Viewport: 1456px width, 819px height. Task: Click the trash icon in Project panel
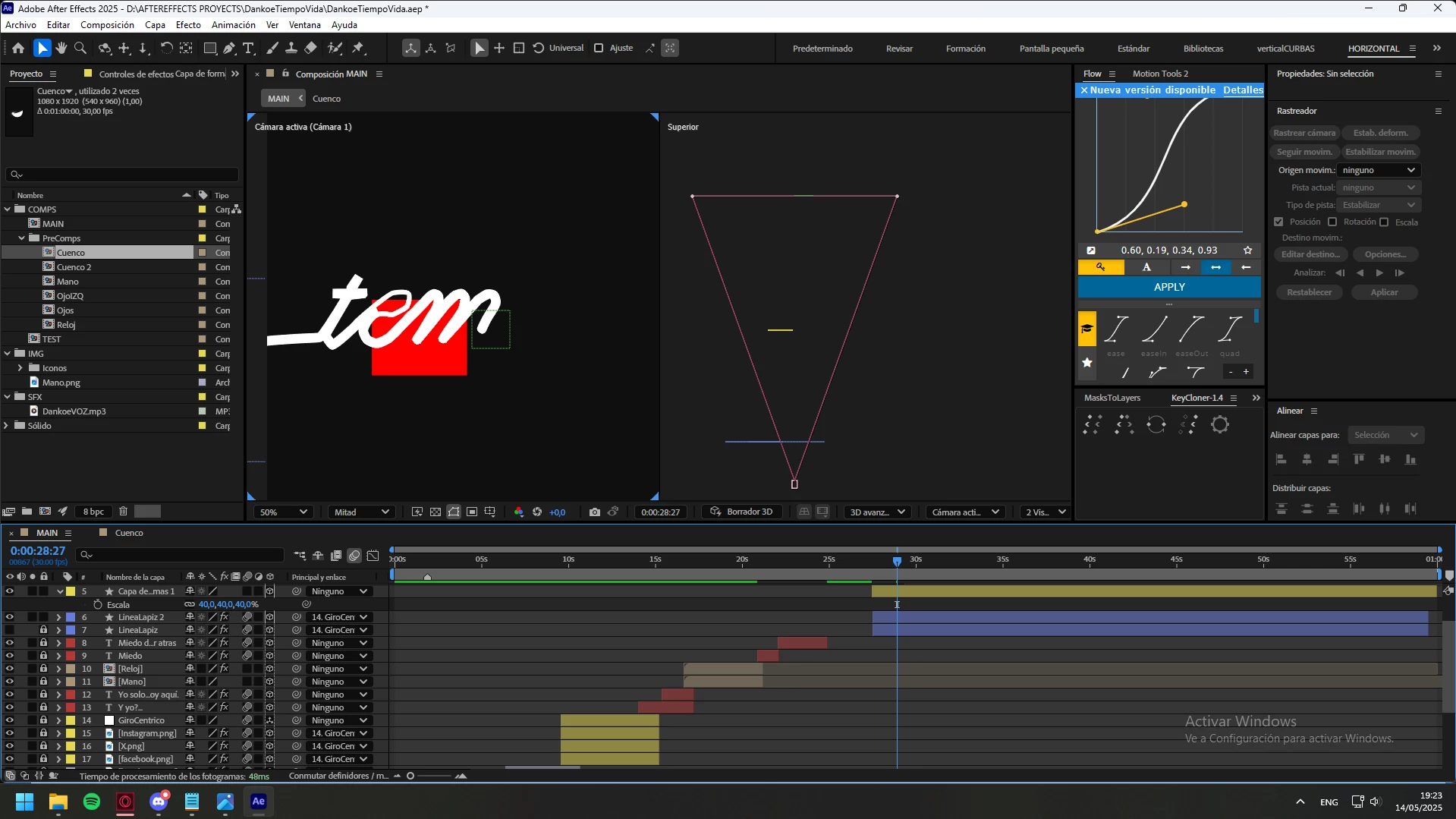click(x=123, y=512)
